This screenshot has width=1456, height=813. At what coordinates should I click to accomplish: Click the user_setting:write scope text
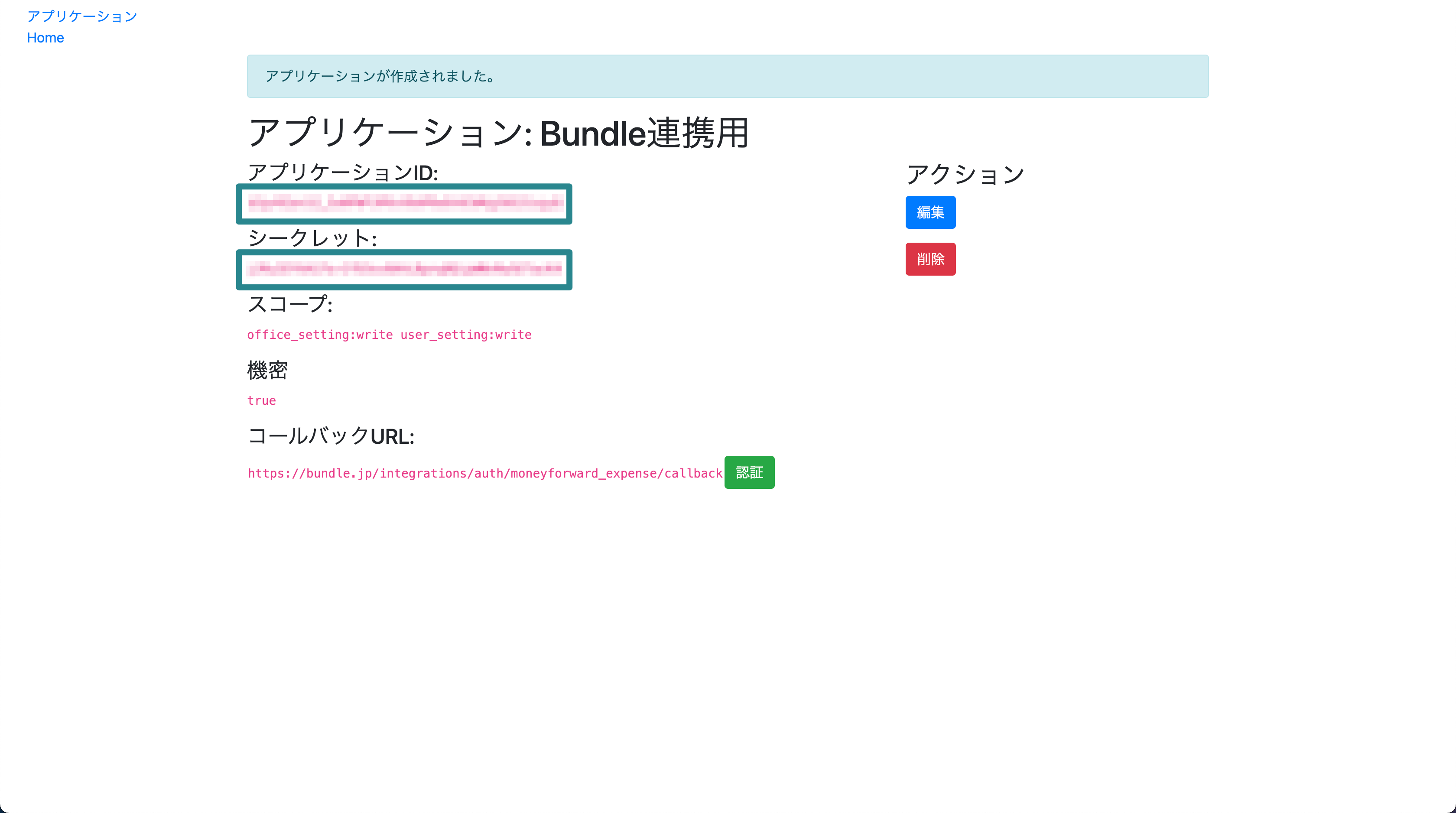click(x=466, y=335)
